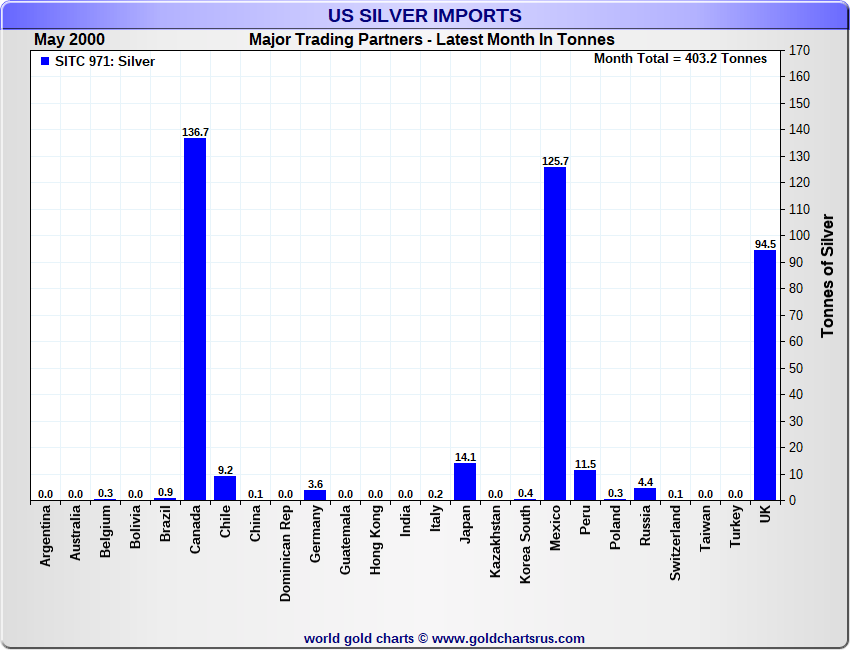Click the Chile bar labeled 9.2

point(225,488)
